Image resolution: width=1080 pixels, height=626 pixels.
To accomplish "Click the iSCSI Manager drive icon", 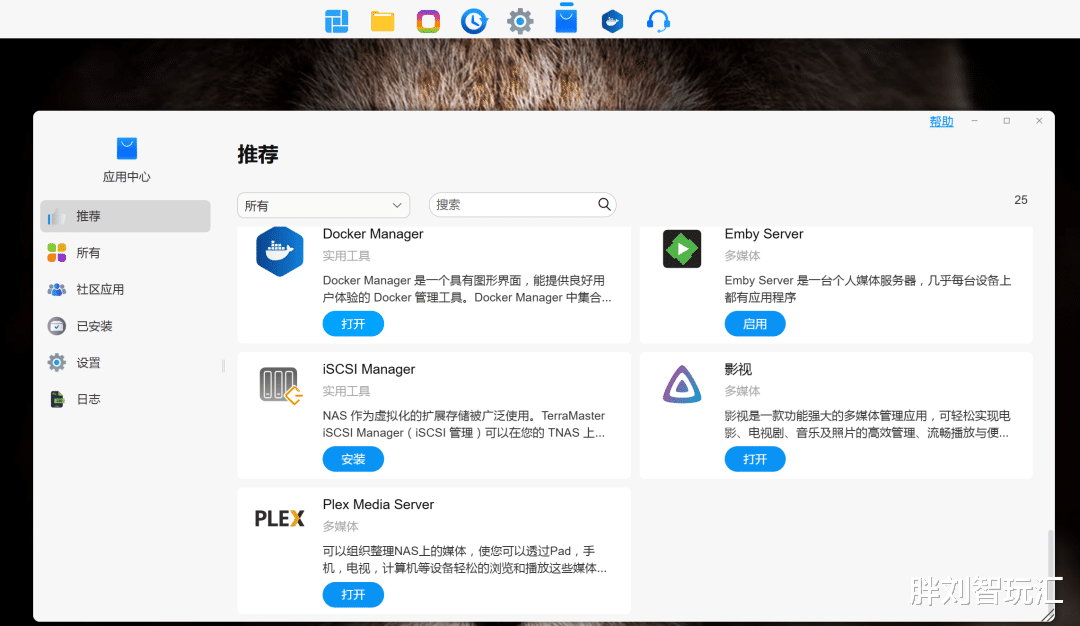I will [x=281, y=386].
